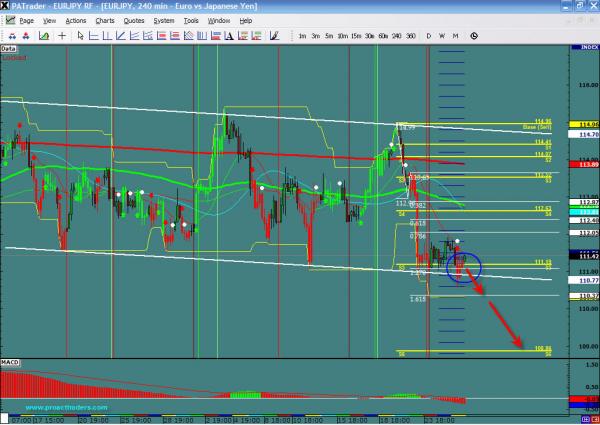
Task: Open the Actions menu
Action: point(75,20)
